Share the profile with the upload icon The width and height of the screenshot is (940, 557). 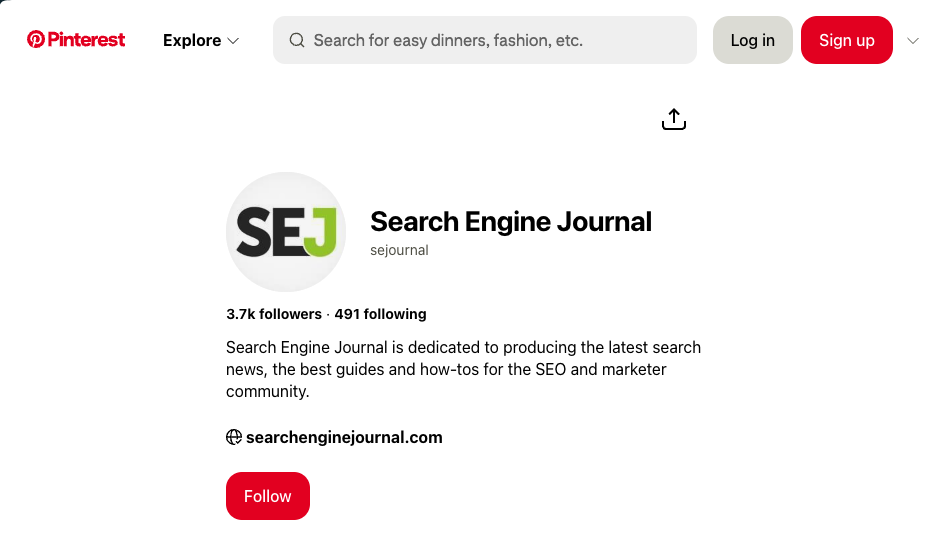[674, 120]
